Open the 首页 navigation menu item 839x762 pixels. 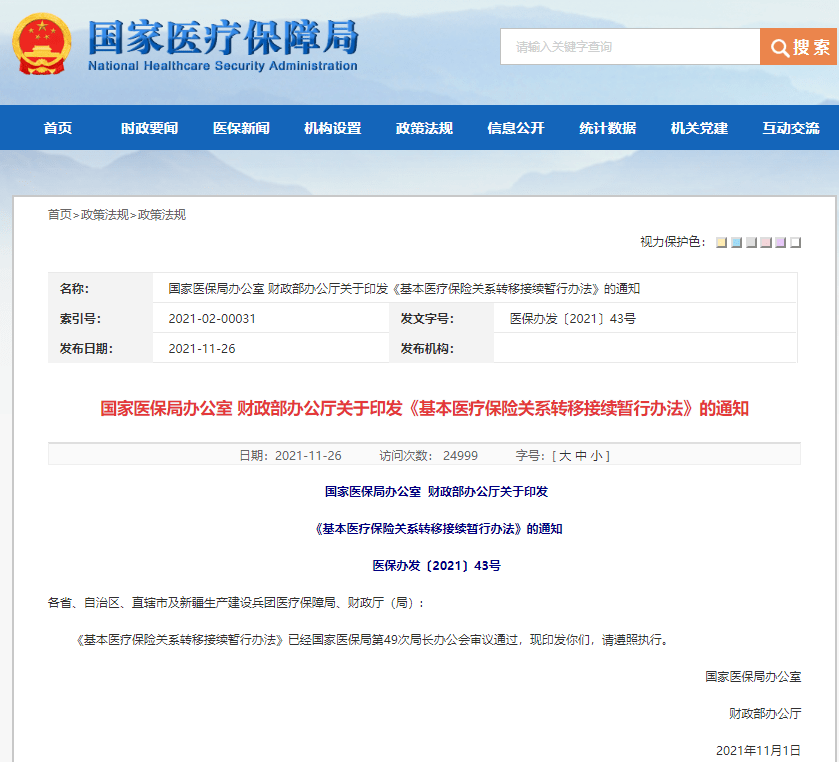pos(58,128)
